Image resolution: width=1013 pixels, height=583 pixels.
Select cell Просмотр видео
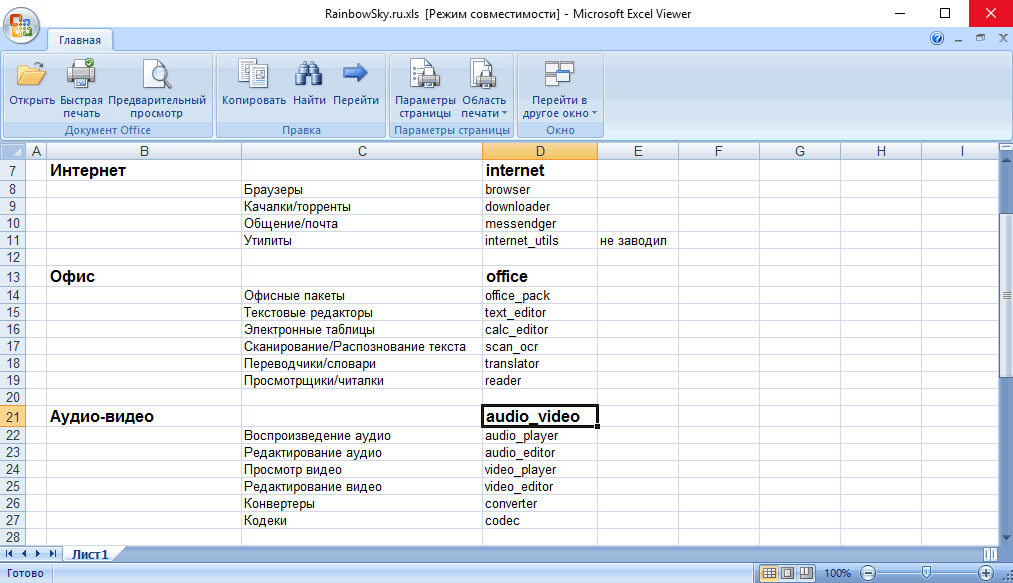(362, 470)
